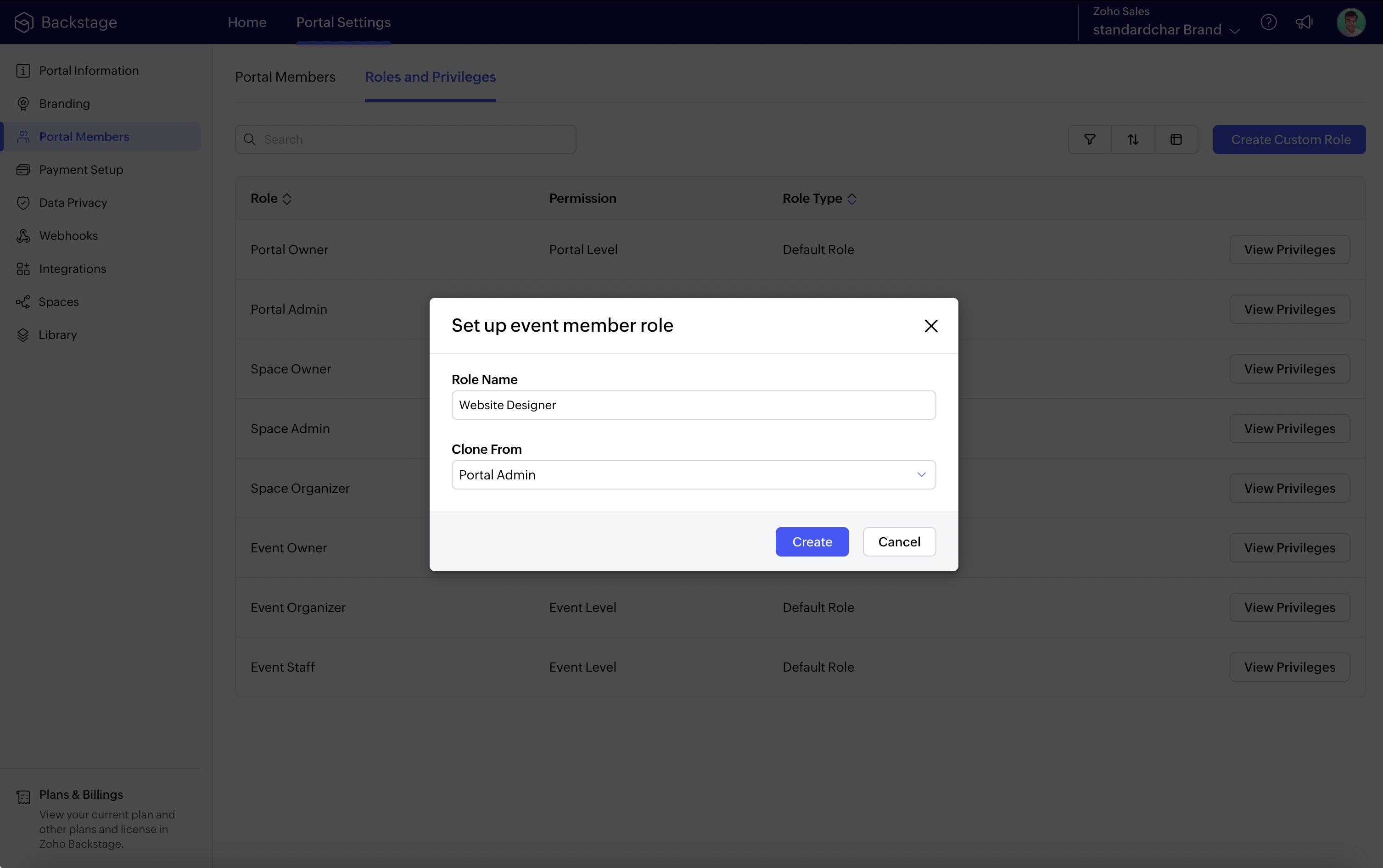View Privileges for Space Organizer

1289,489
